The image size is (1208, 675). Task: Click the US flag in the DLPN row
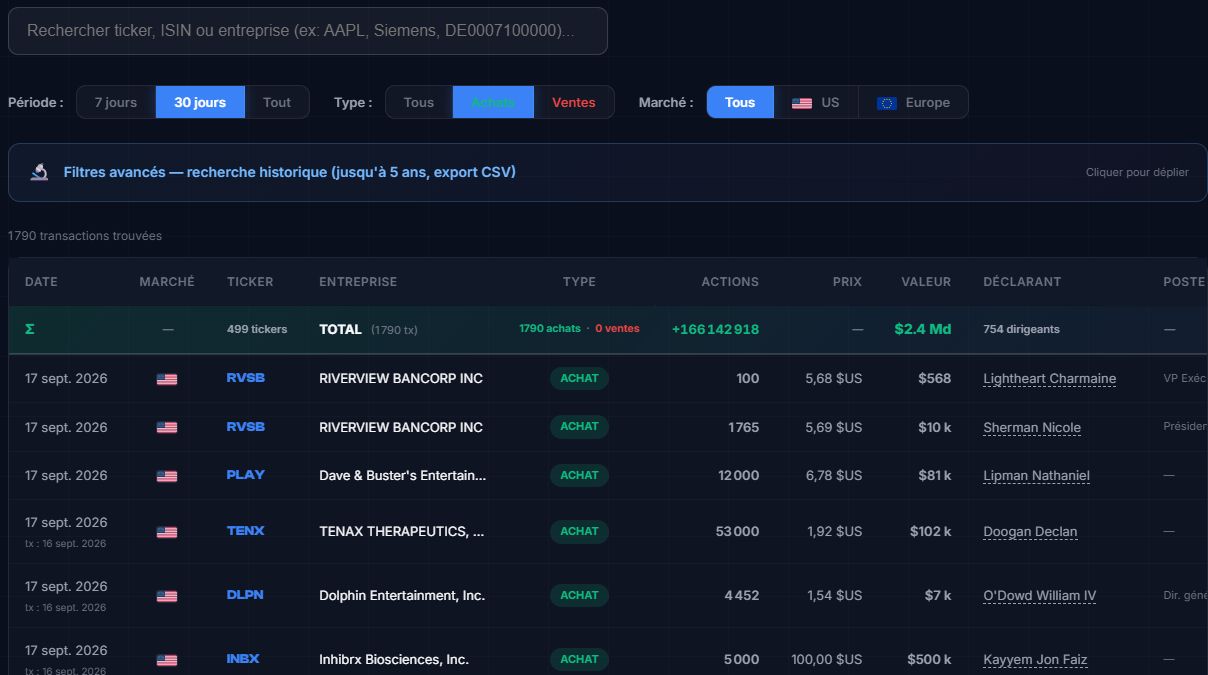167,596
